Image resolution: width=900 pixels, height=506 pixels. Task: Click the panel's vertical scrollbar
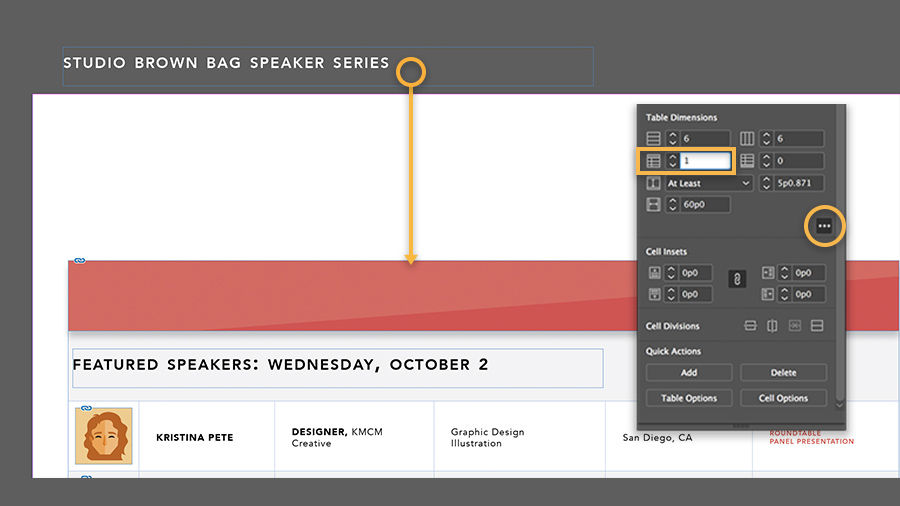coord(840,252)
